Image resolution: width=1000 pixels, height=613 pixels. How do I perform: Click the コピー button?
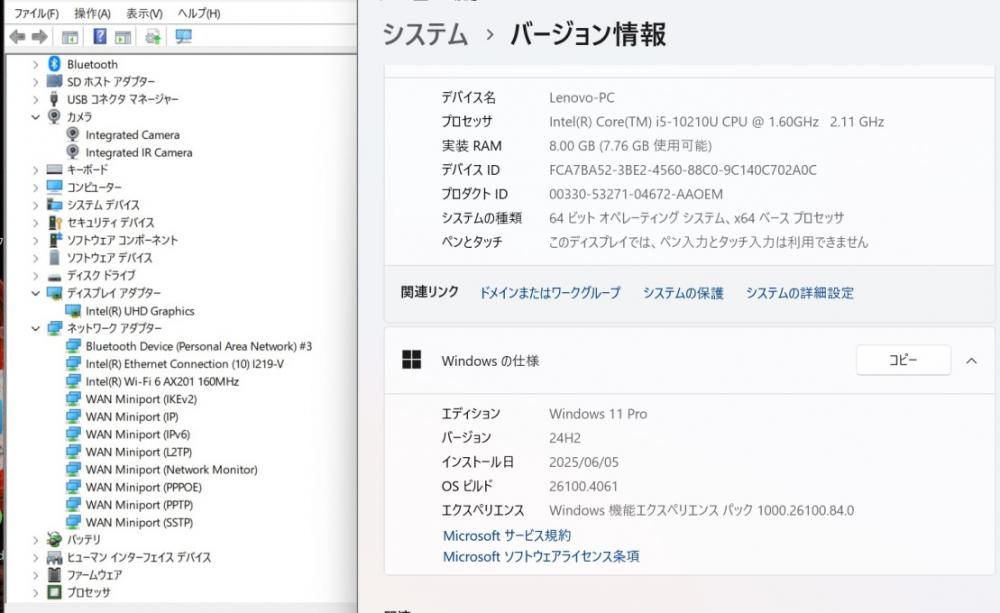coord(903,360)
